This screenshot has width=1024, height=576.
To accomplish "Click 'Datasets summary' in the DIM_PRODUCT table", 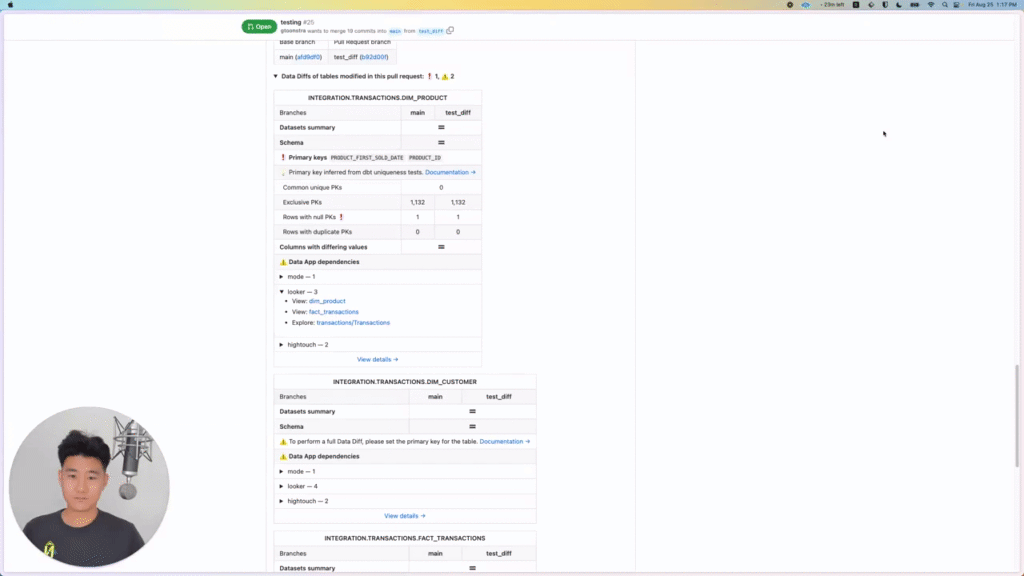I will coord(307,127).
